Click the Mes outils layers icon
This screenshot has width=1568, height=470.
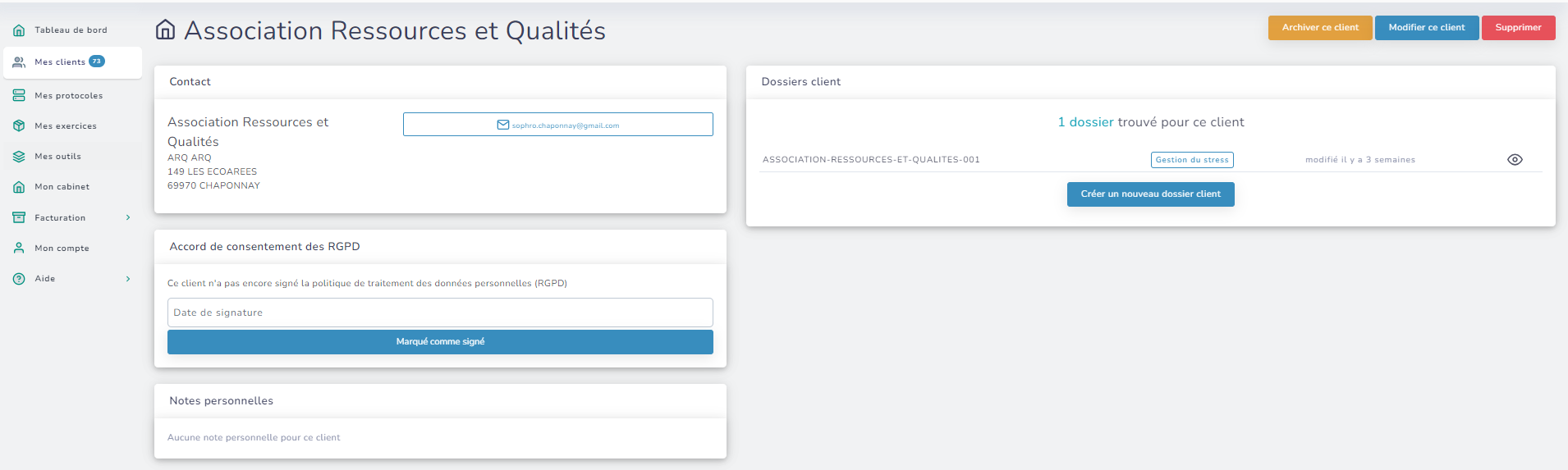pyautogui.click(x=19, y=157)
